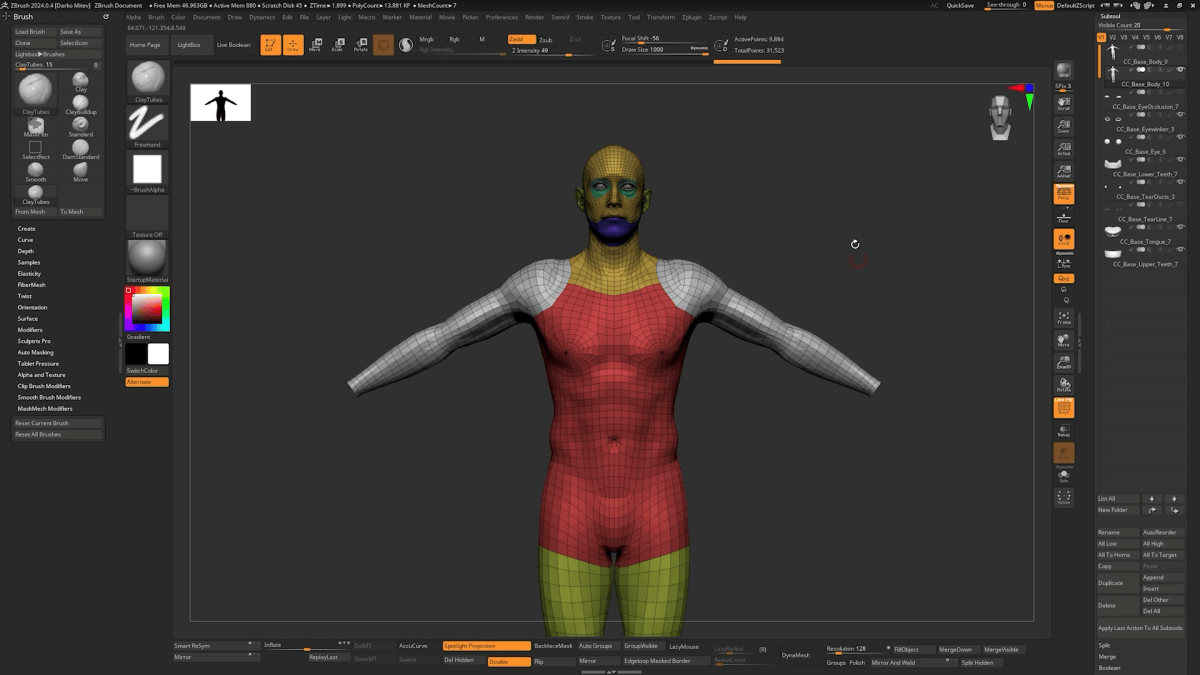The height and width of the screenshot is (675, 1200).
Task: Open the Document menu
Action: pyautogui.click(x=207, y=17)
